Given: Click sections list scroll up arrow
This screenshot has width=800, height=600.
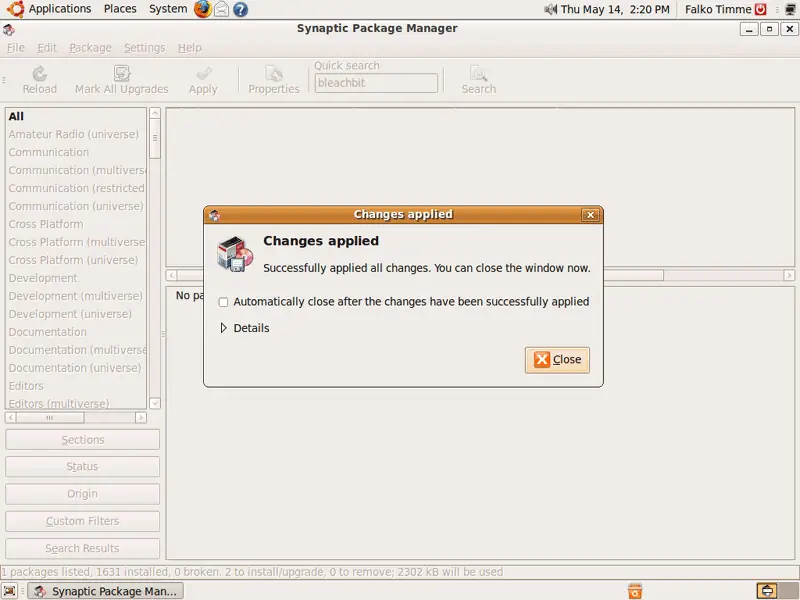Looking at the screenshot, I should [x=155, y=113].
